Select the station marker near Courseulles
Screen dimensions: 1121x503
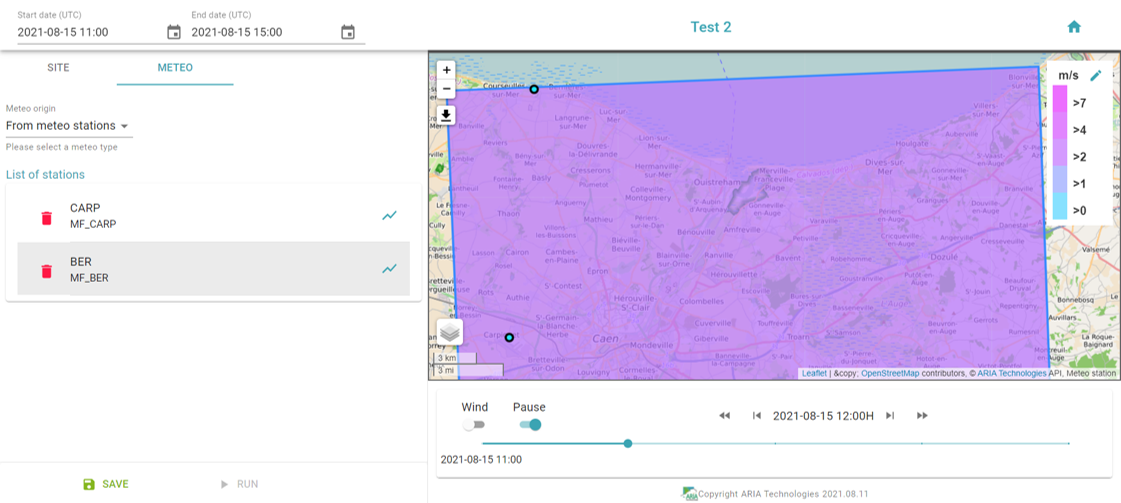click(534, 89)
